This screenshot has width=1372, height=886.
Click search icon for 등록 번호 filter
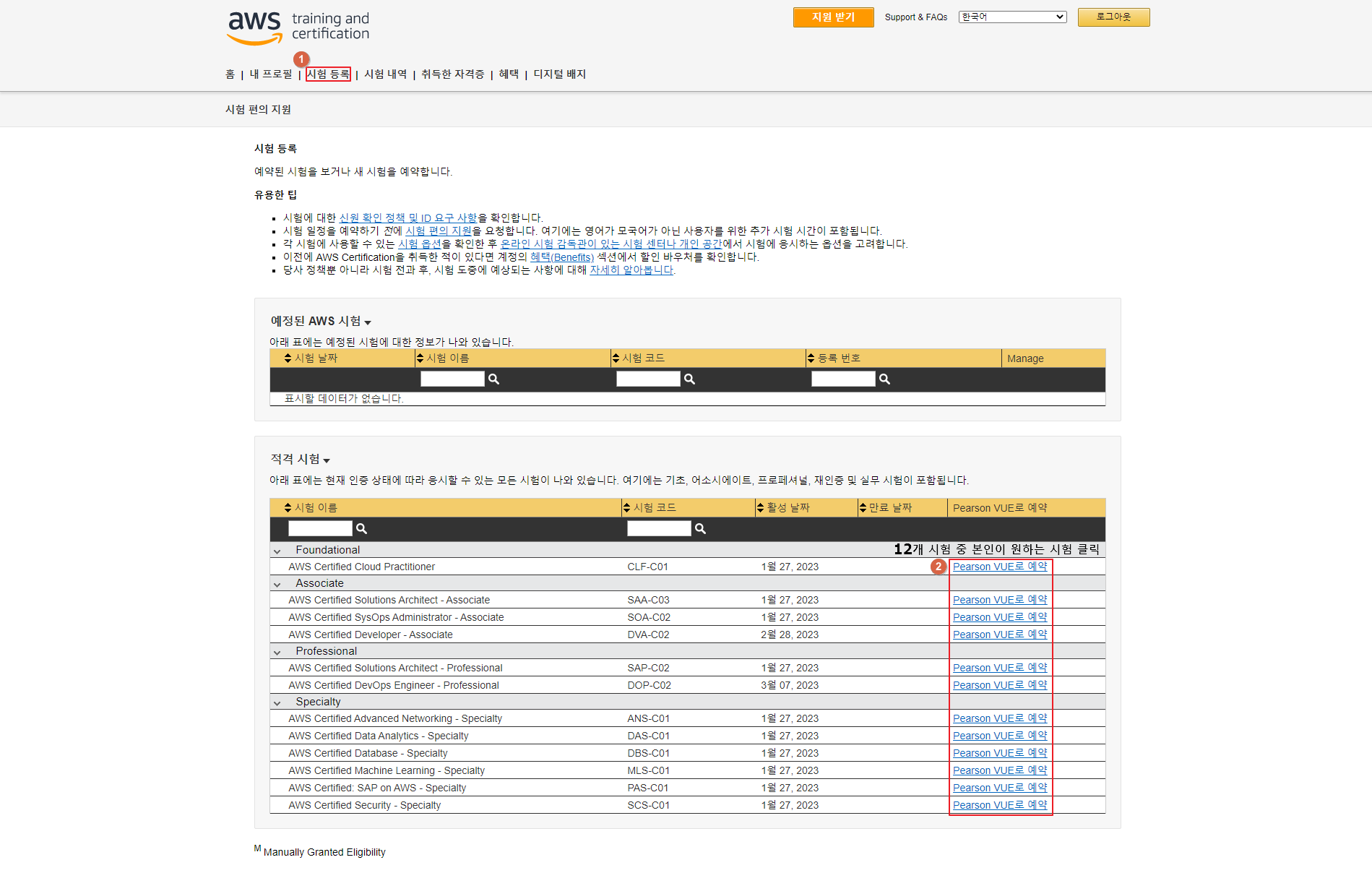pos(884,379)
